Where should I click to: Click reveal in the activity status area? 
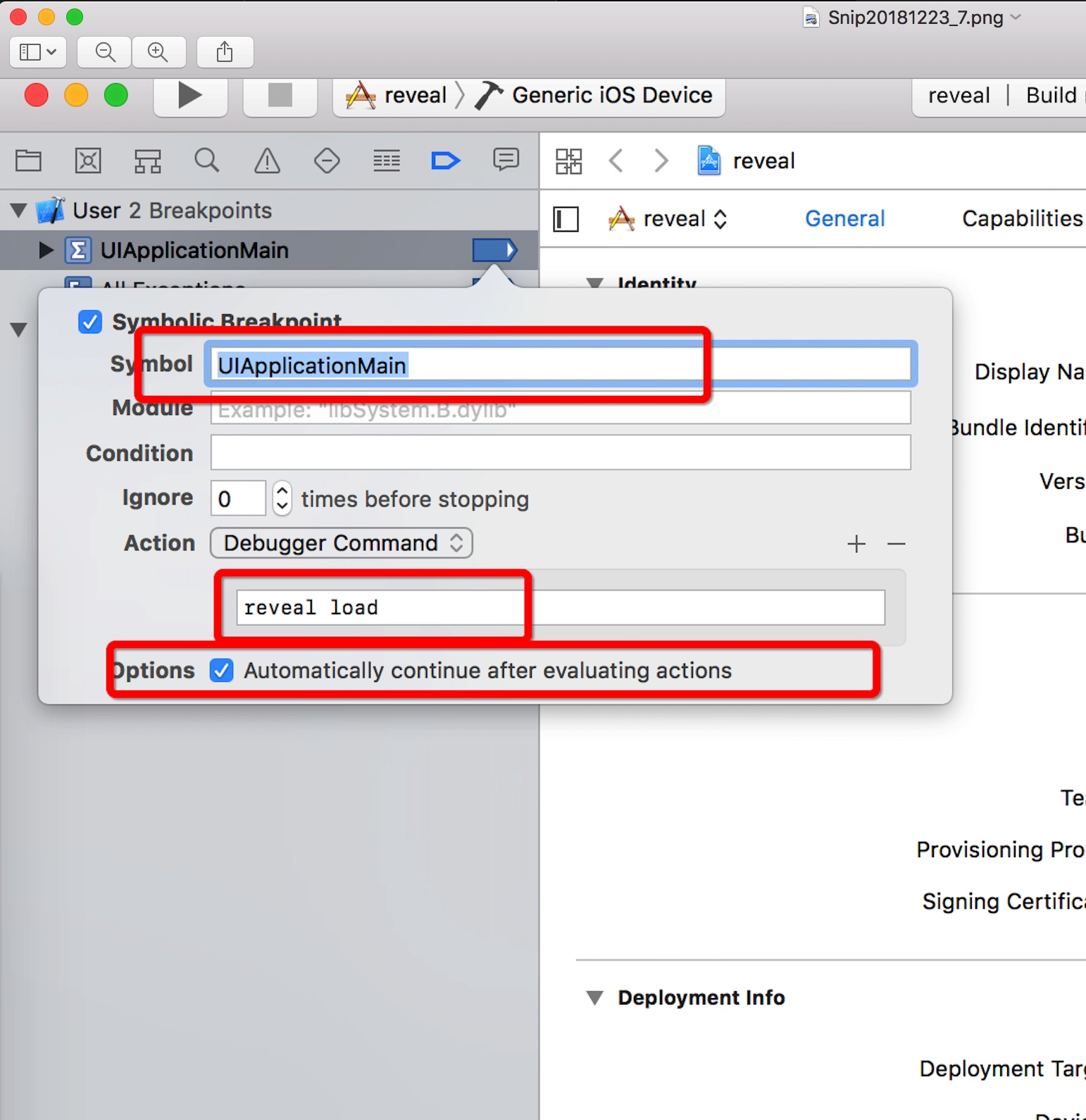pyautogui.click(x=959, y=95)
